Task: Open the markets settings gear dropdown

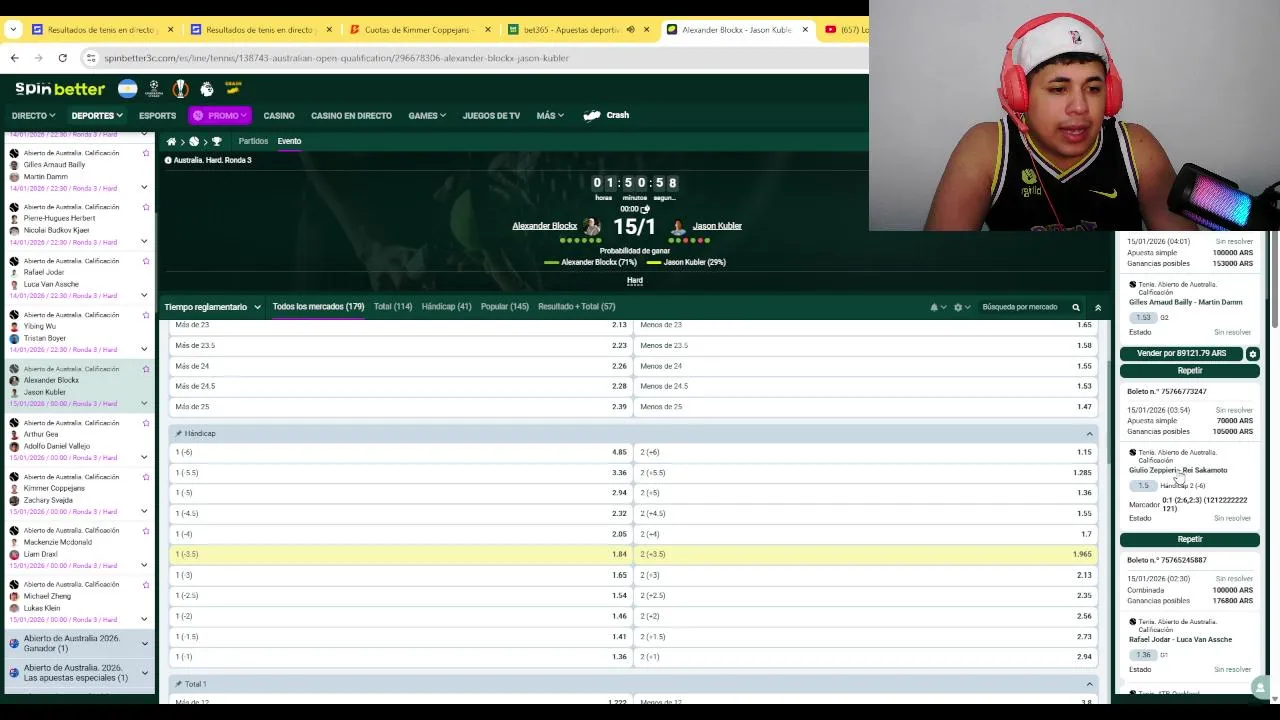Action: [x=962, y=307]
